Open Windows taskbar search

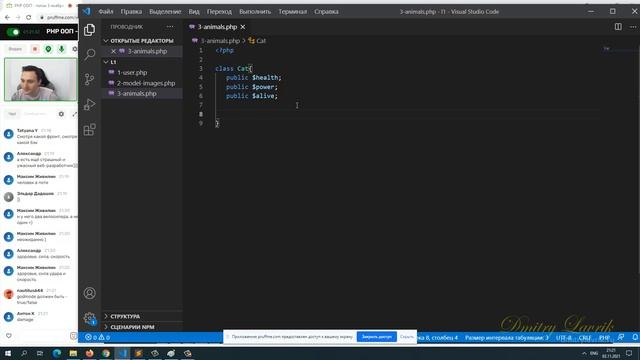(x=24, y=353)
